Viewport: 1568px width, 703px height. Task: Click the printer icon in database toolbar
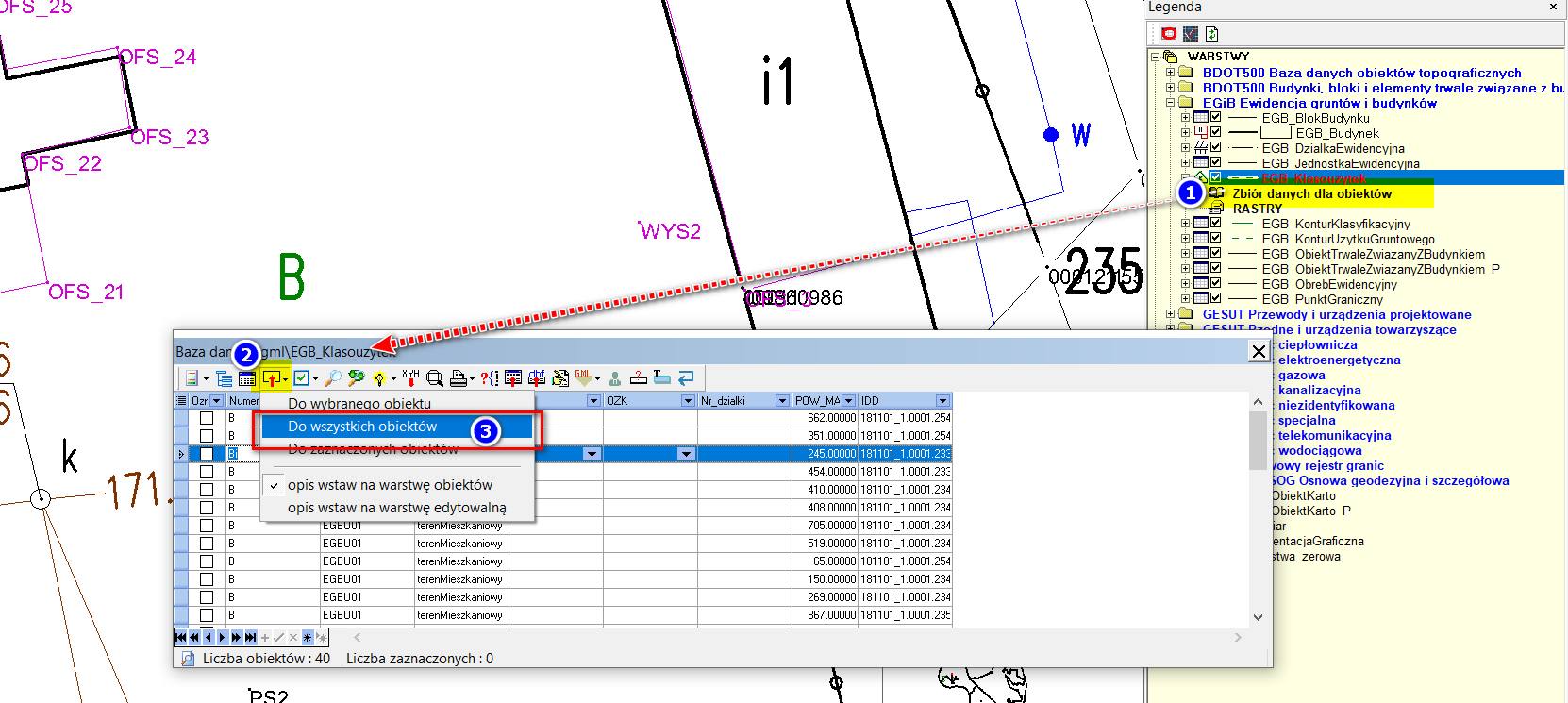[x=458, y=378]
